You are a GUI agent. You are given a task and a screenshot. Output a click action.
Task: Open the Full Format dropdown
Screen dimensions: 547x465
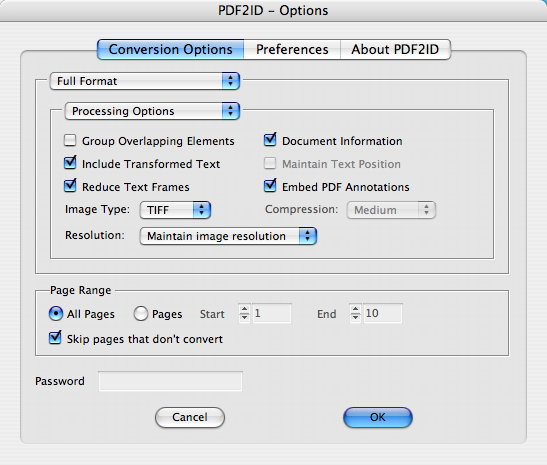click(145, 81)
